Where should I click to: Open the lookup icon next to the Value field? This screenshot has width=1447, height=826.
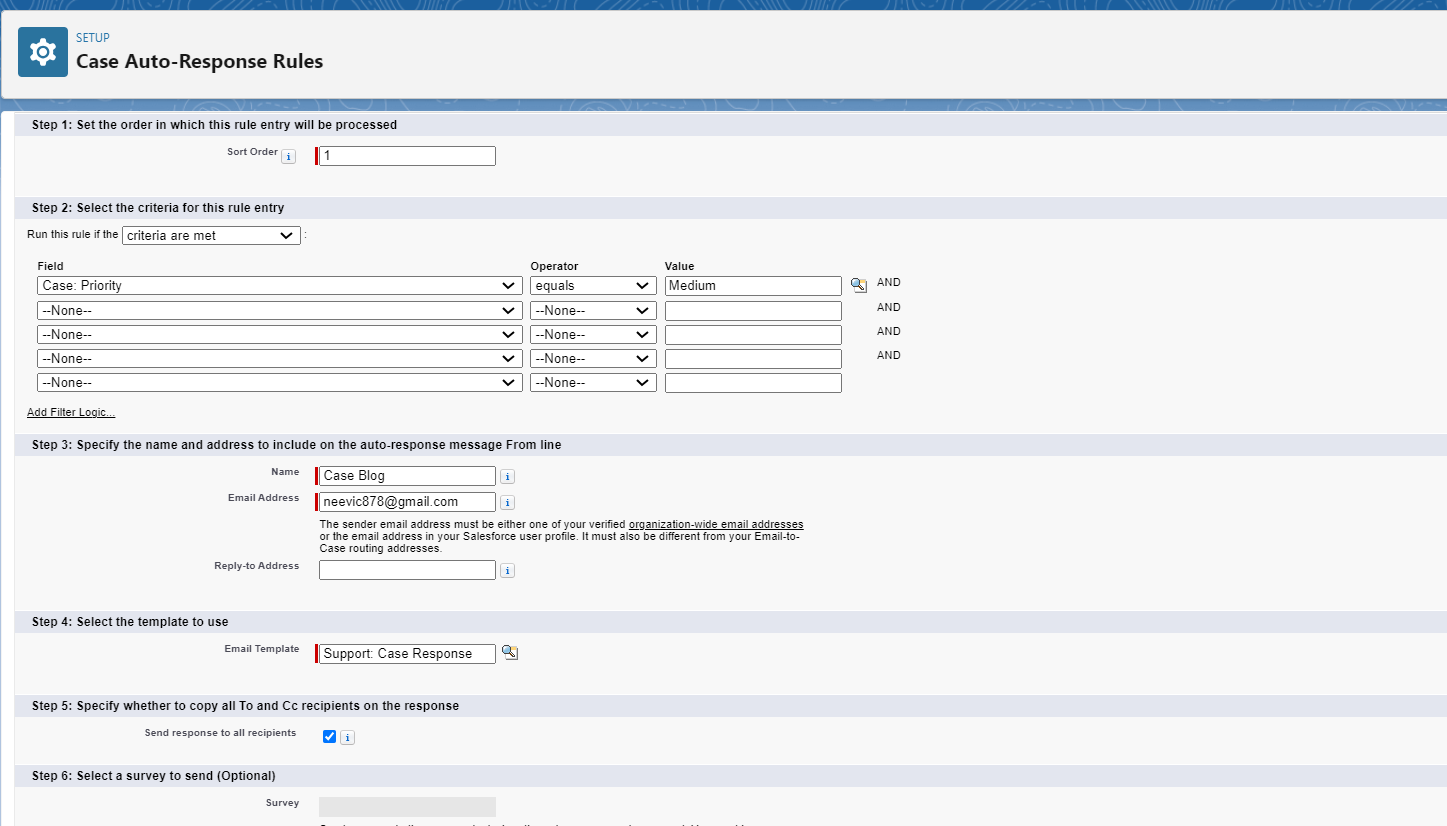(x=857, y=285)
